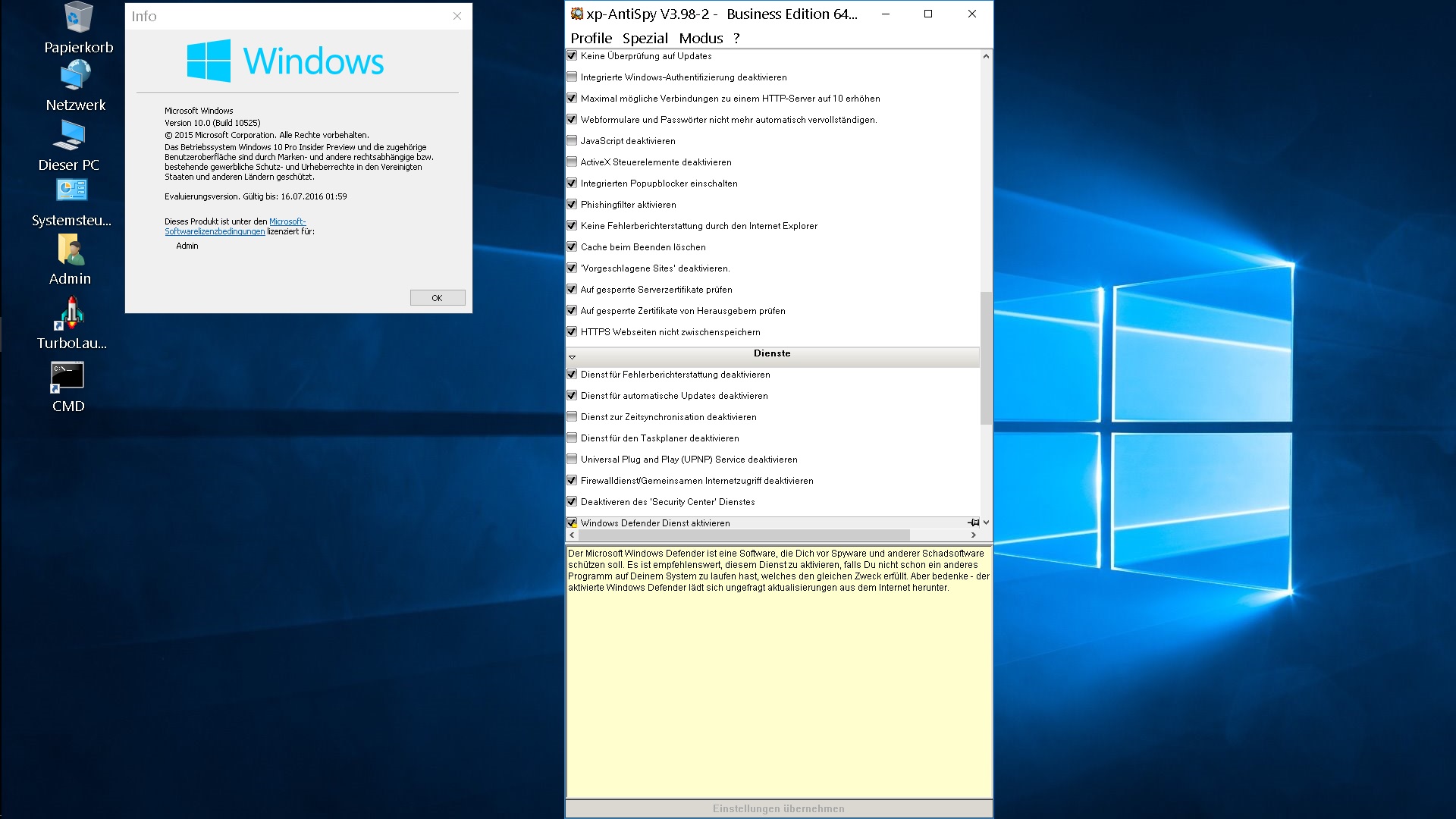Open the Spezial menu
This screenshot has width=1456, height=819.
pos(645,38)
